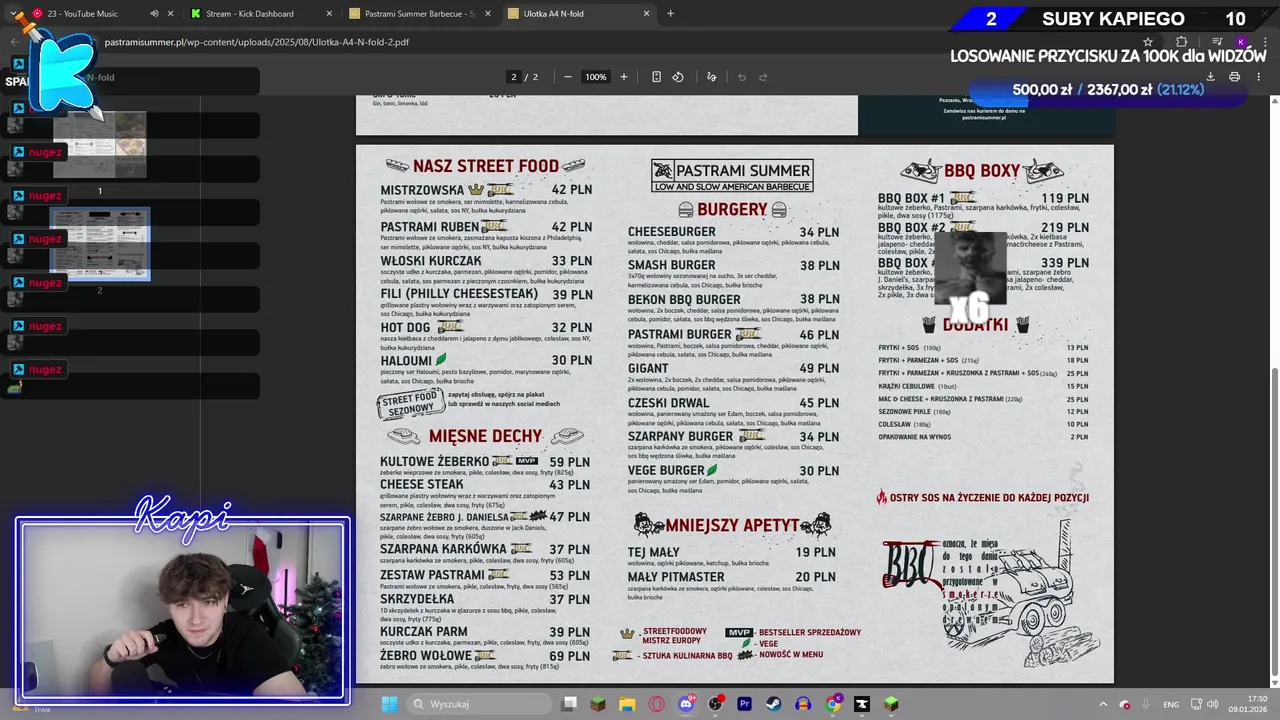Click the CZESKI DRWAL menu text
The width and height of the screenshot is (1280, 720).
(x=669, y=403)
